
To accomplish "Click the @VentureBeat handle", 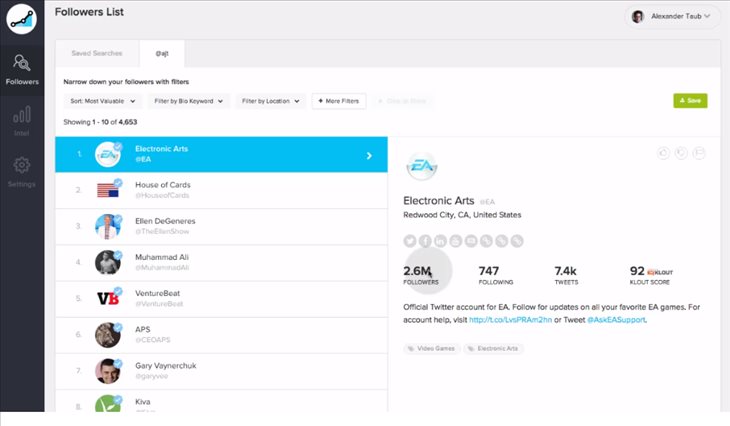I will [159, 304].
